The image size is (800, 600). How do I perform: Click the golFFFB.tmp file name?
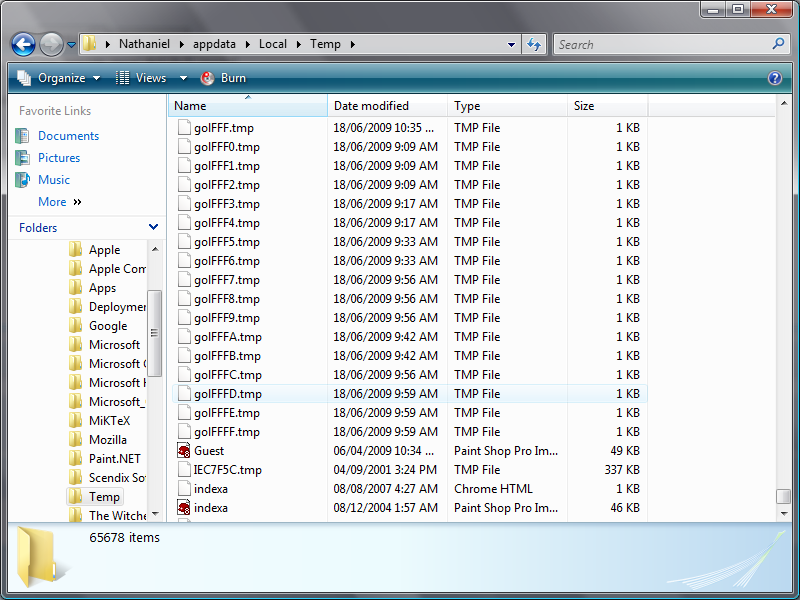(x=228, y=356)
